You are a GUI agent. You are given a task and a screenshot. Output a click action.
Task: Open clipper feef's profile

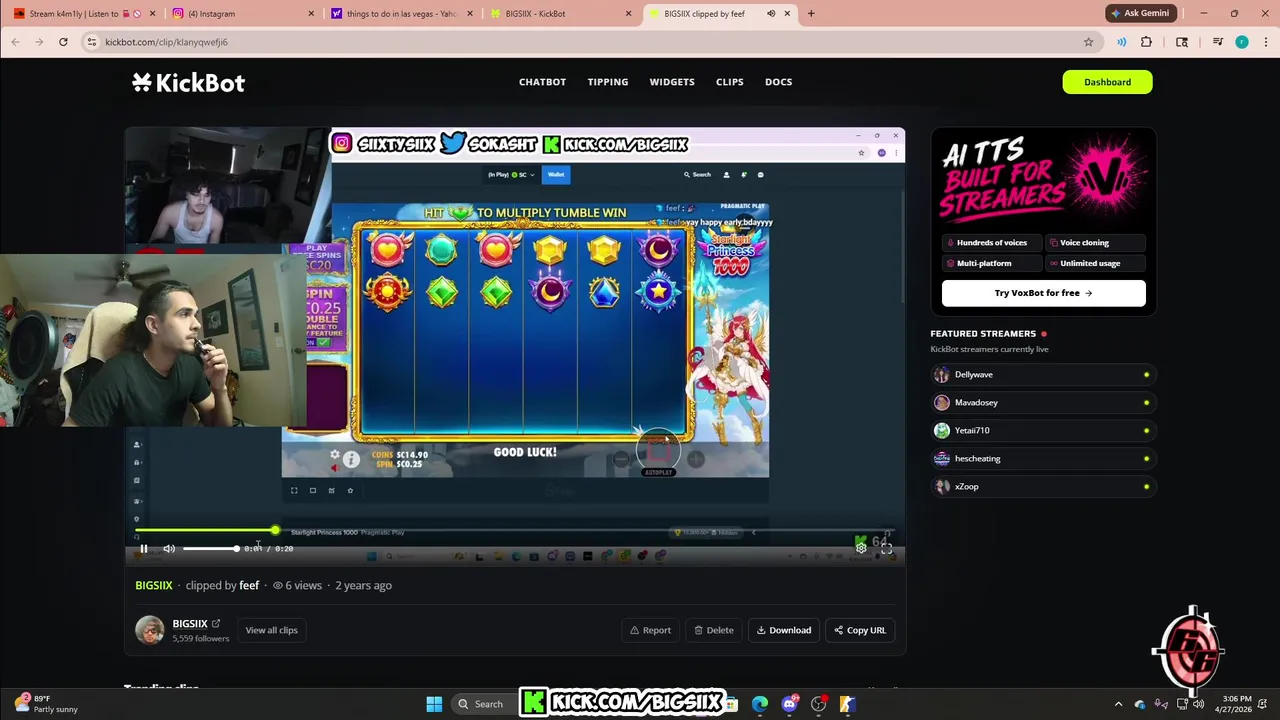click(249, 585)
